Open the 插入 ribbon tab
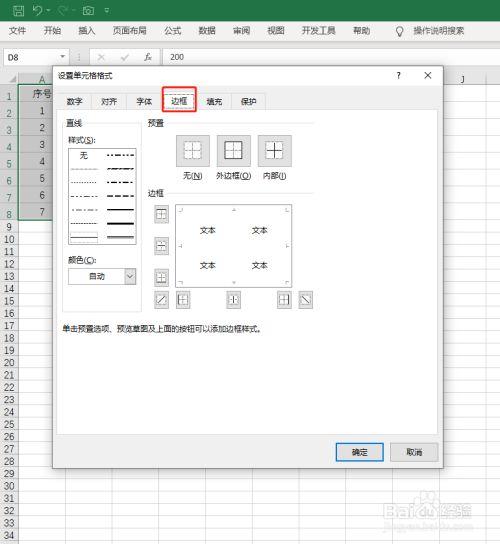Viewport: 500px width, 544px height. (x=87, y=31)
